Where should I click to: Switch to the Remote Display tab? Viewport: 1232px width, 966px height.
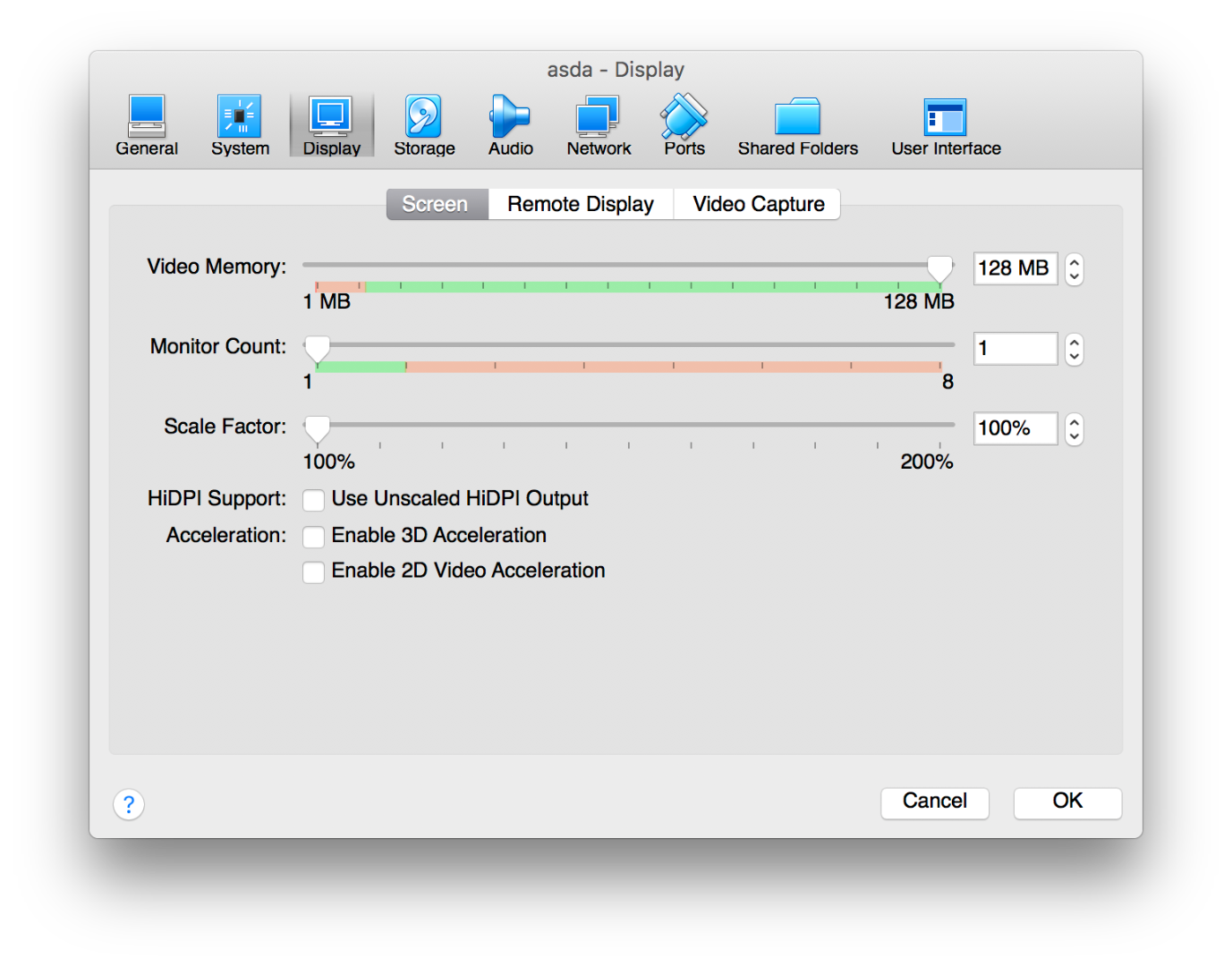click(581, 204)
